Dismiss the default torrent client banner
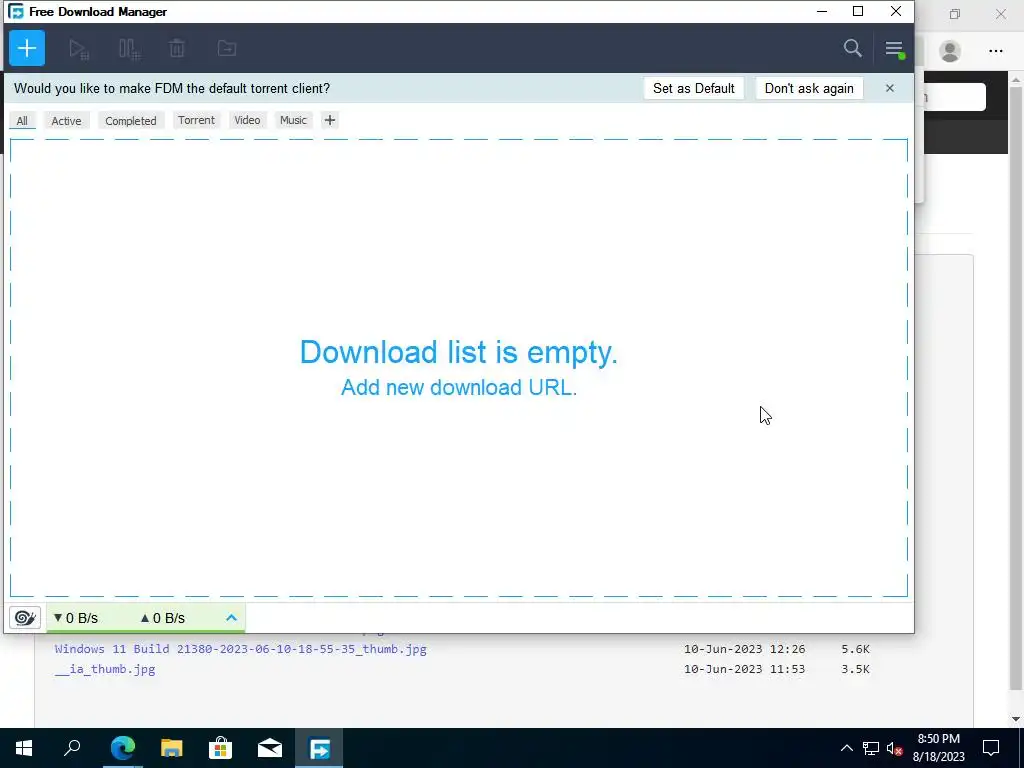Image resolution: width=1024 pixels, height=768 pixels. point(889,88)
